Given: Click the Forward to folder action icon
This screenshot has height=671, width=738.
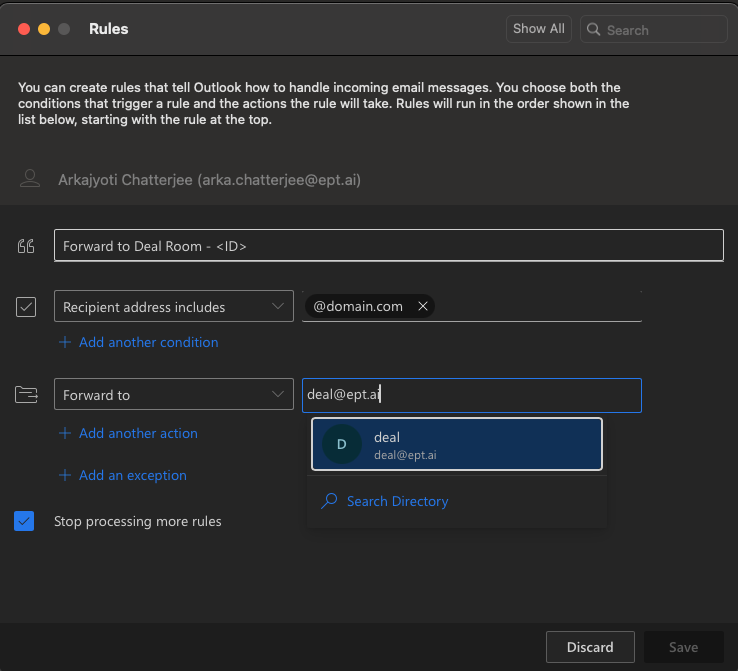Looking at the screenshot, I should 26,395.
